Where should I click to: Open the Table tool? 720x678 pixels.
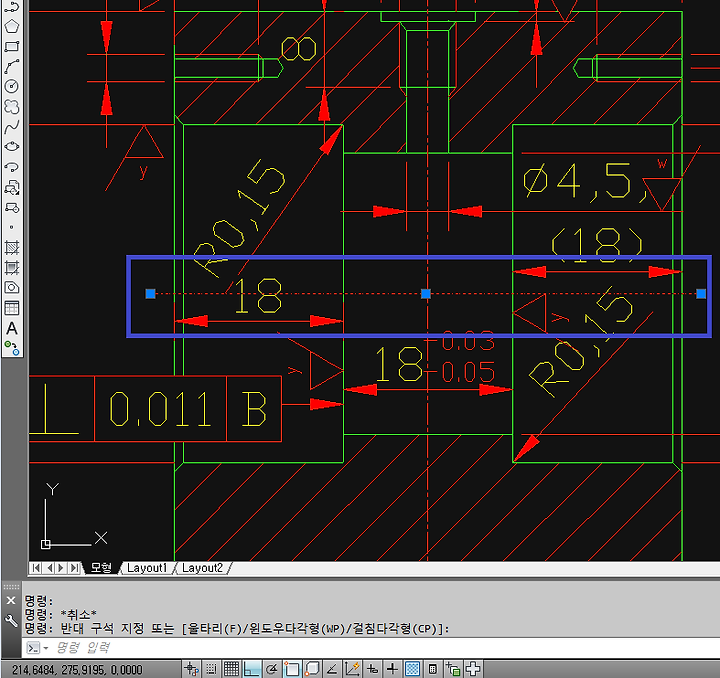11,308
